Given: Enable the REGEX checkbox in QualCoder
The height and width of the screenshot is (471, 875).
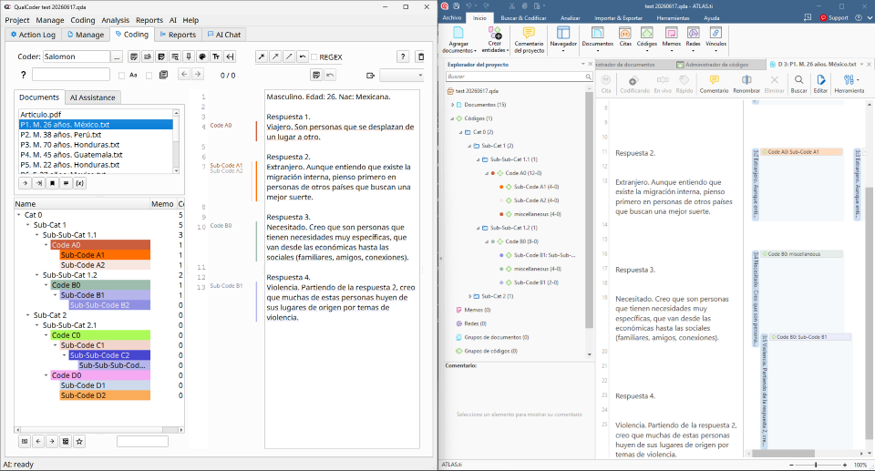Looking at the screenshot, I should (x=314, y=57).
